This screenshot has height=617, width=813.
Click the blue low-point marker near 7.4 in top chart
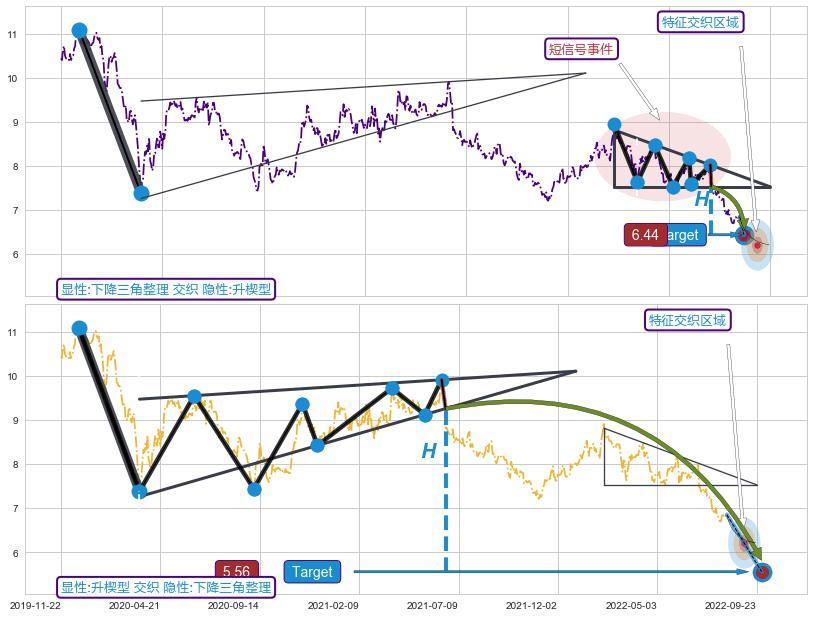click(141, 193)
